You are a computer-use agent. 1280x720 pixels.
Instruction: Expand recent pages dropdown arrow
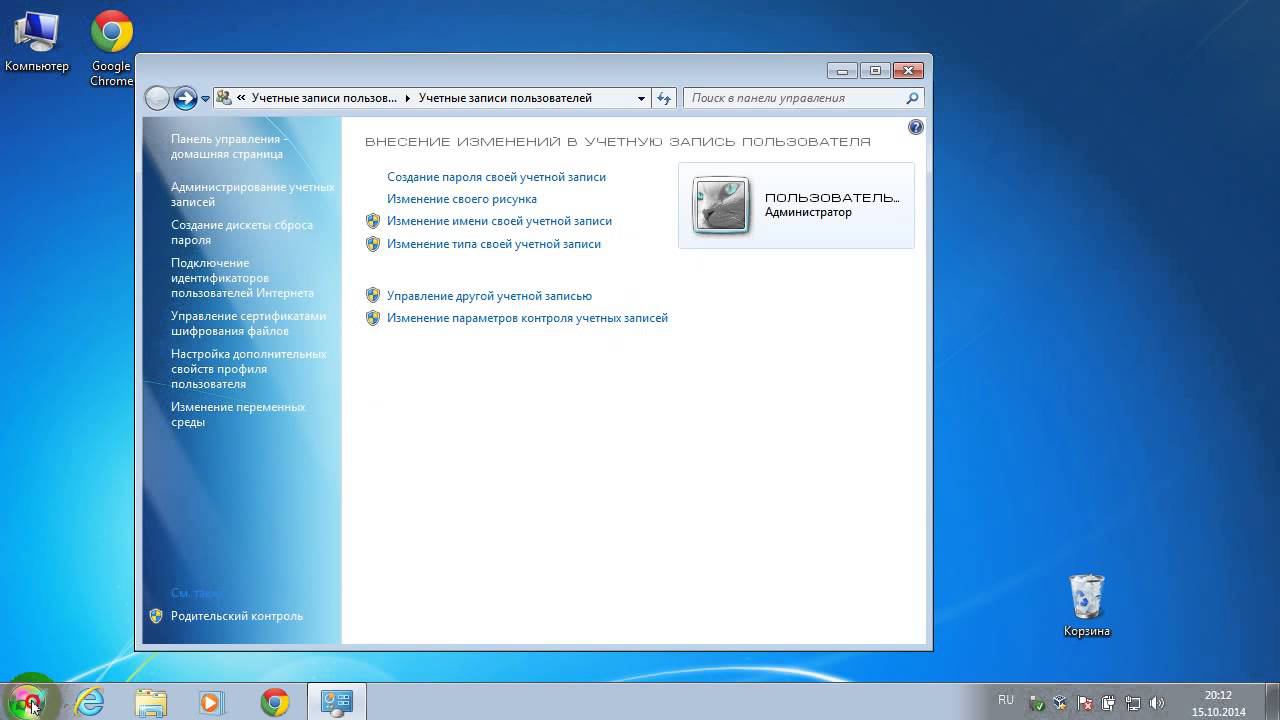pos(205,98)
